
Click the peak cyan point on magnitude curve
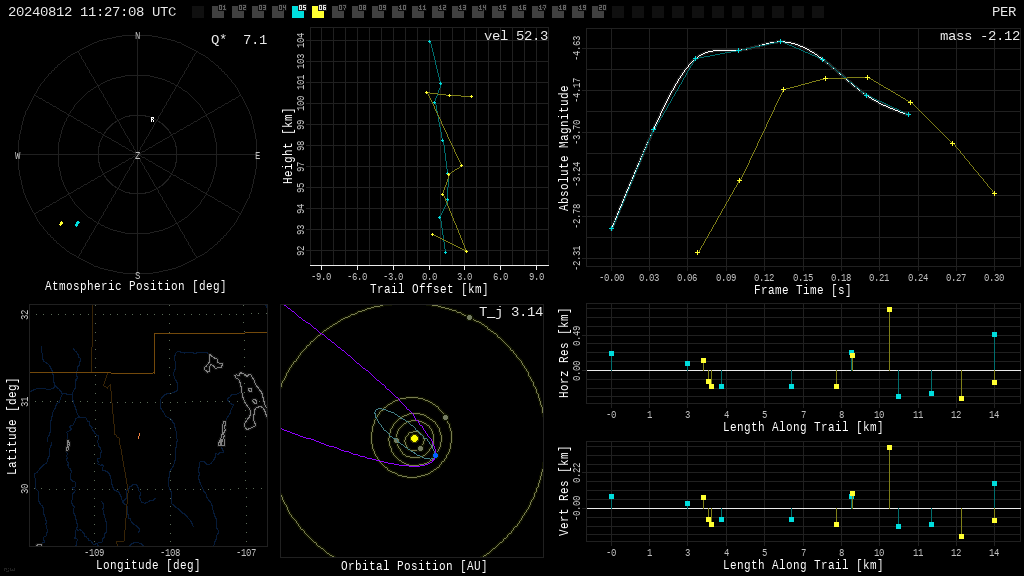780,42
